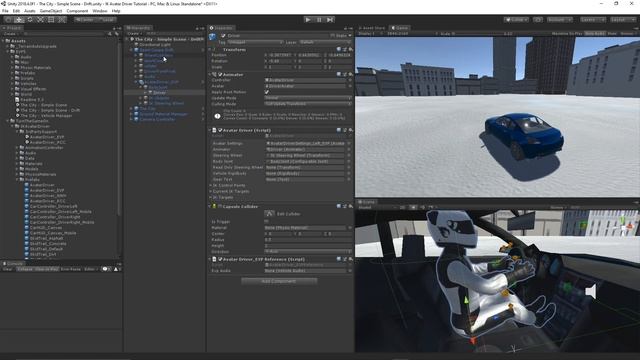The height and width of the screenshot is (360, 640).
Task: Click the Driver GameObject cube icon in Inspector
Action: [x=213, y=37]
